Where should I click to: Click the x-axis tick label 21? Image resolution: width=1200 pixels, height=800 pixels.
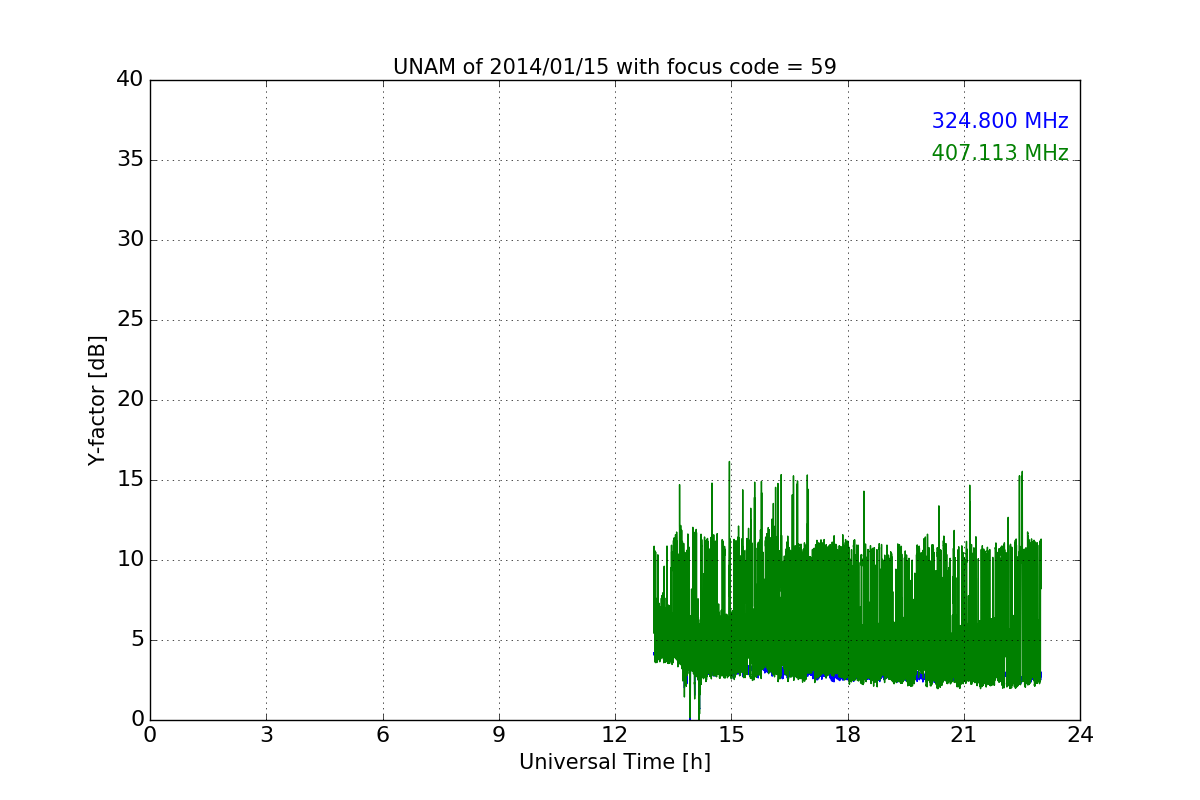[964, 735]
